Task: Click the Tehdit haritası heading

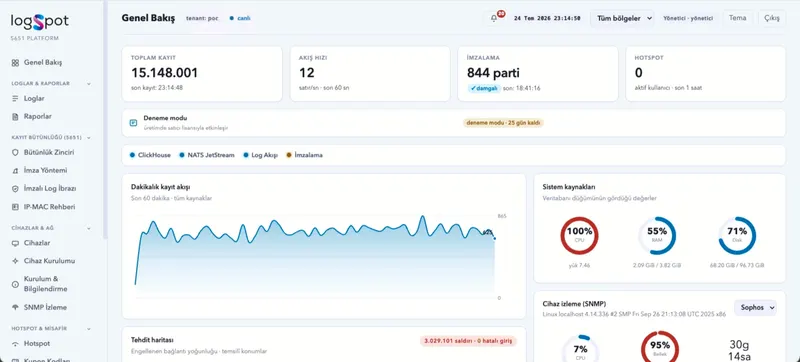Action: coord(153,340)
